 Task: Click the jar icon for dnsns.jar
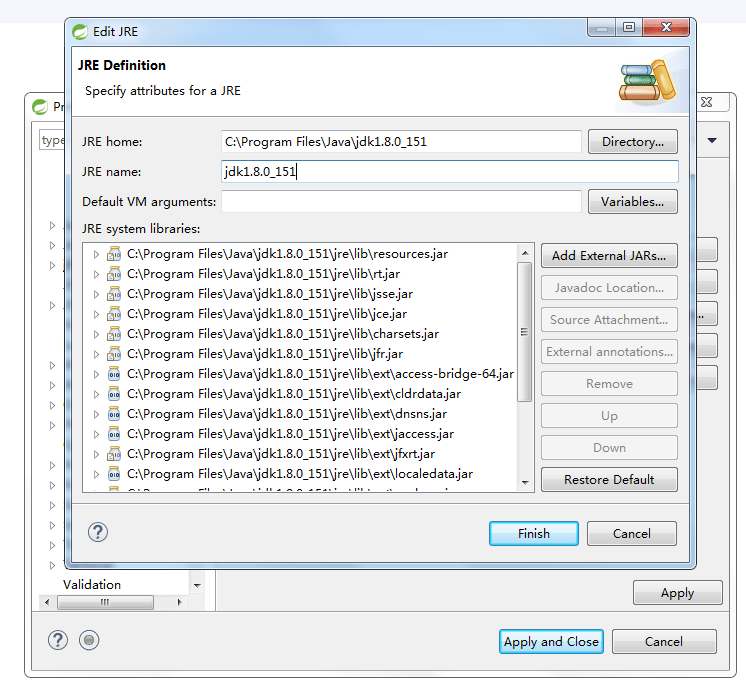114,414
